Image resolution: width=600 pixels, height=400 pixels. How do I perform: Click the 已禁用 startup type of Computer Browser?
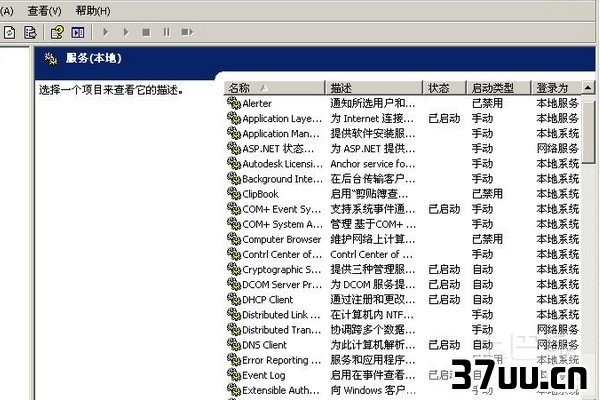(x=487, y=239)
